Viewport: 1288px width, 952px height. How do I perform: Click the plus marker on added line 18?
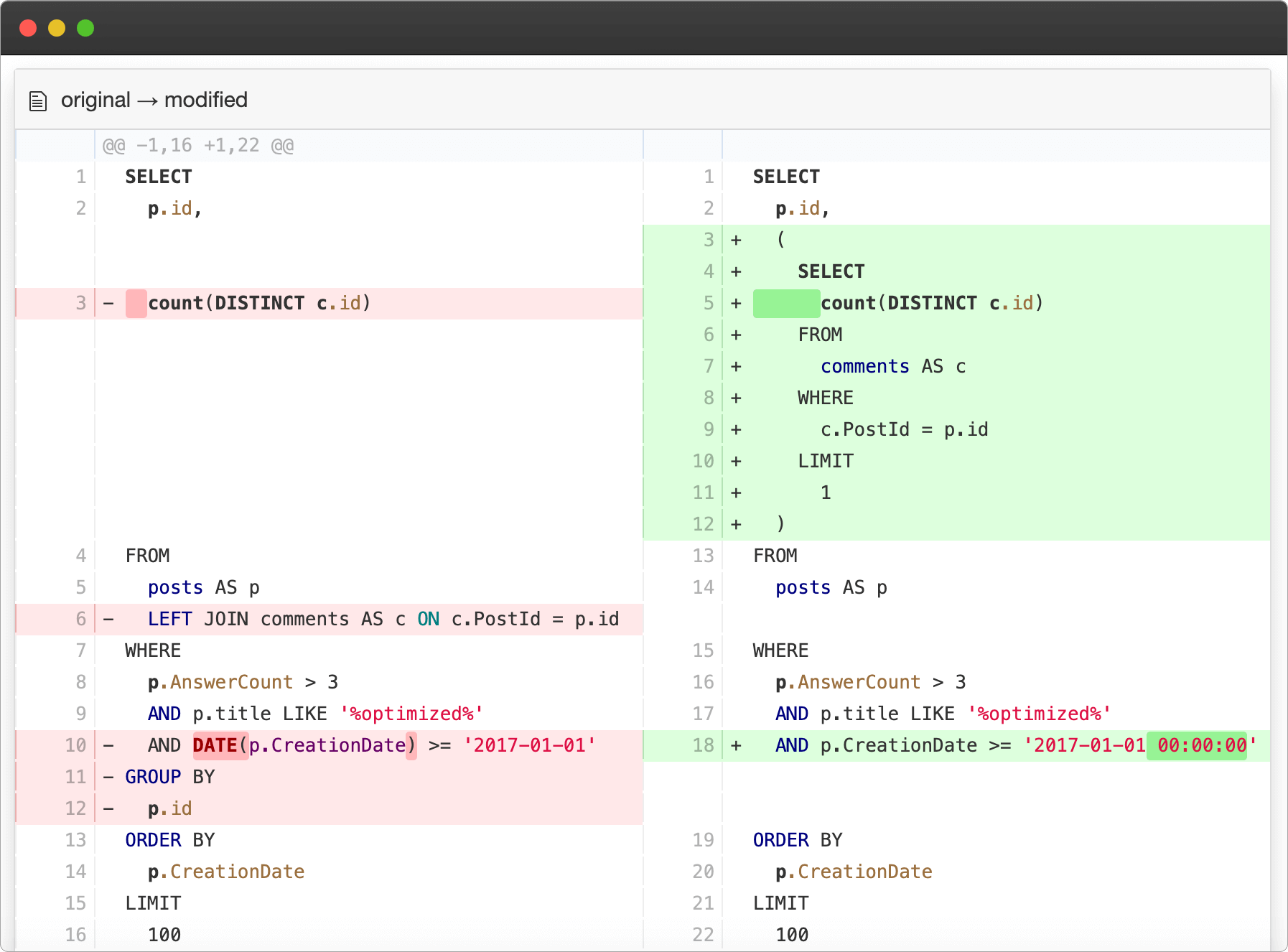tap(736, 745)
